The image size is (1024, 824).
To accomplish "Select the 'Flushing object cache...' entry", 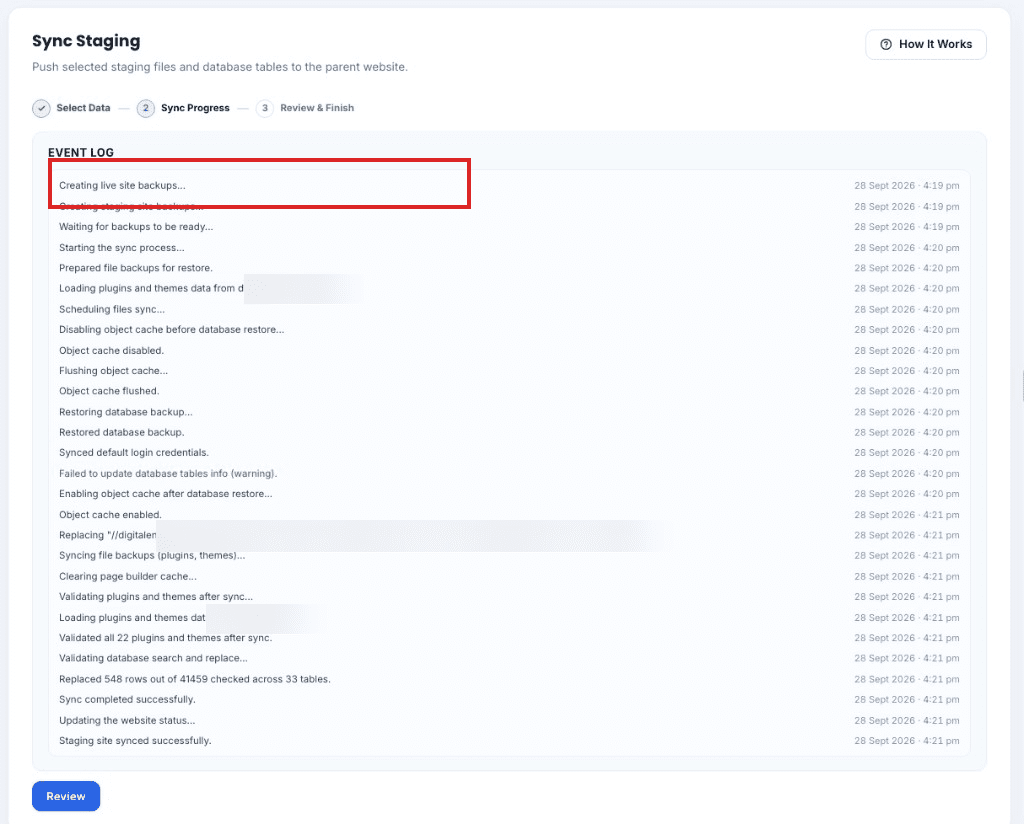I will (114, 370).
